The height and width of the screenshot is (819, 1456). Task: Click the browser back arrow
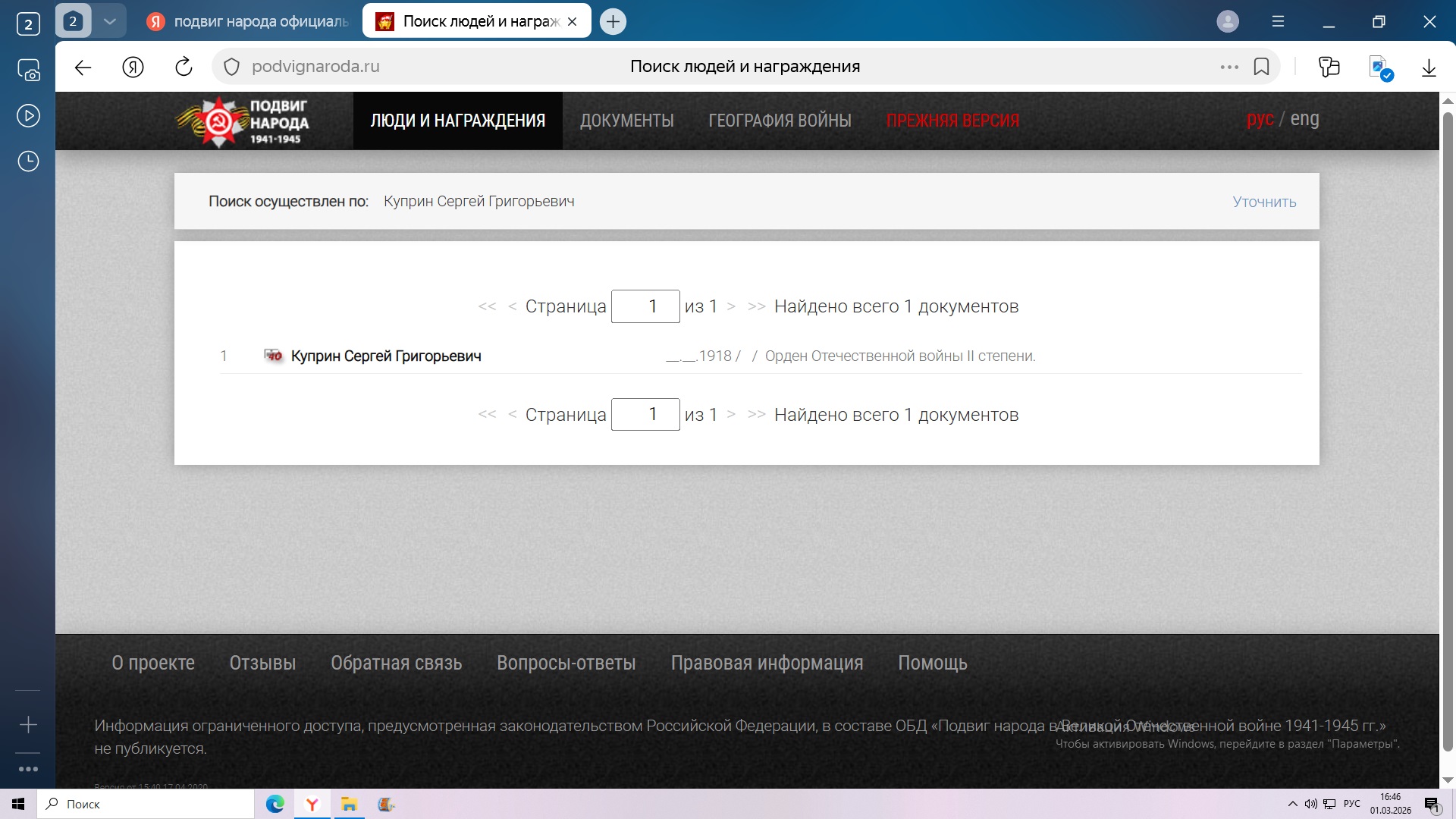point(83,67)
